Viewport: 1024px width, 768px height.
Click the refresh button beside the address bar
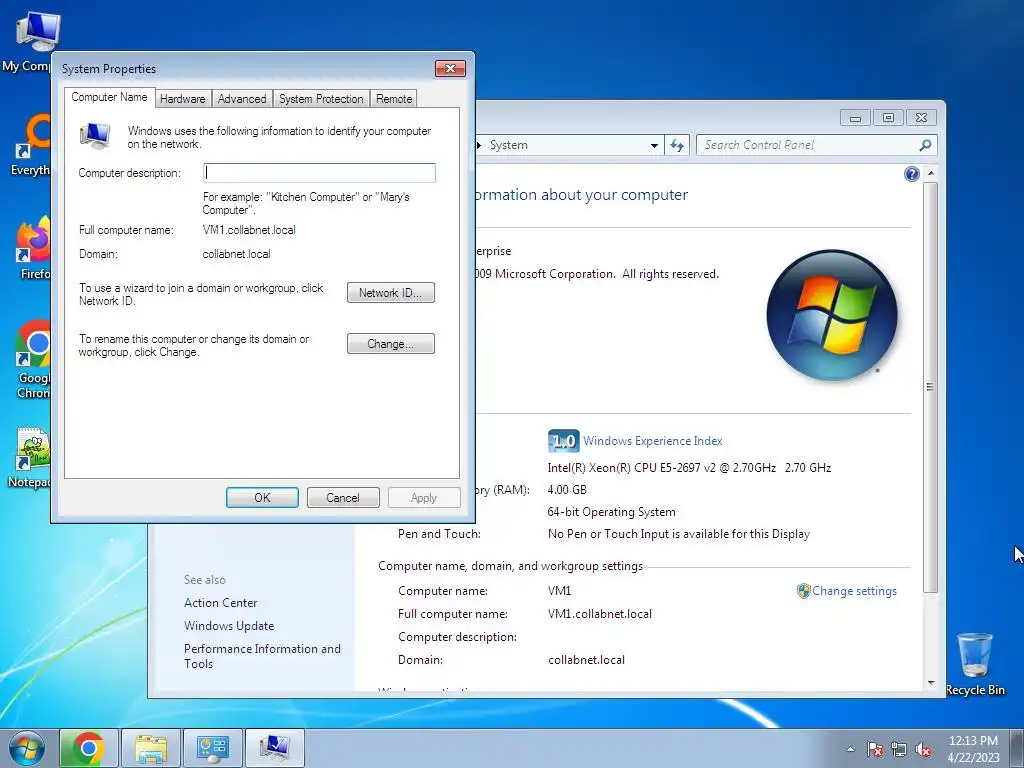[677, 145]
